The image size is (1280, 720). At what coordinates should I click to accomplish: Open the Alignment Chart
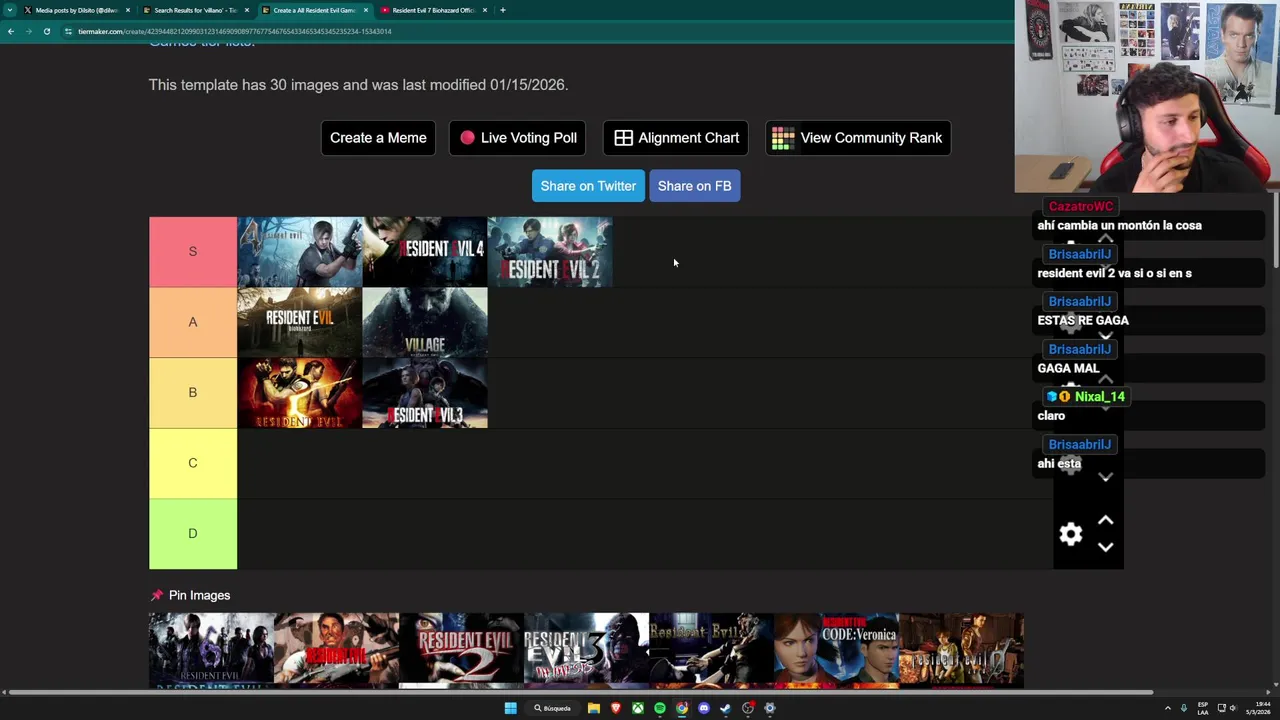[x=676, y=138]
